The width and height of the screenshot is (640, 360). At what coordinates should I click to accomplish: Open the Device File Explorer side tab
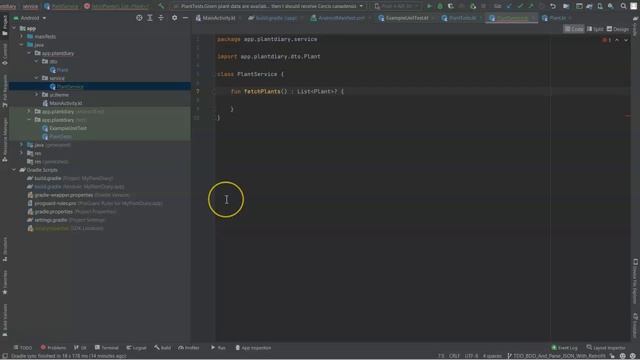(x=636, y=282)
